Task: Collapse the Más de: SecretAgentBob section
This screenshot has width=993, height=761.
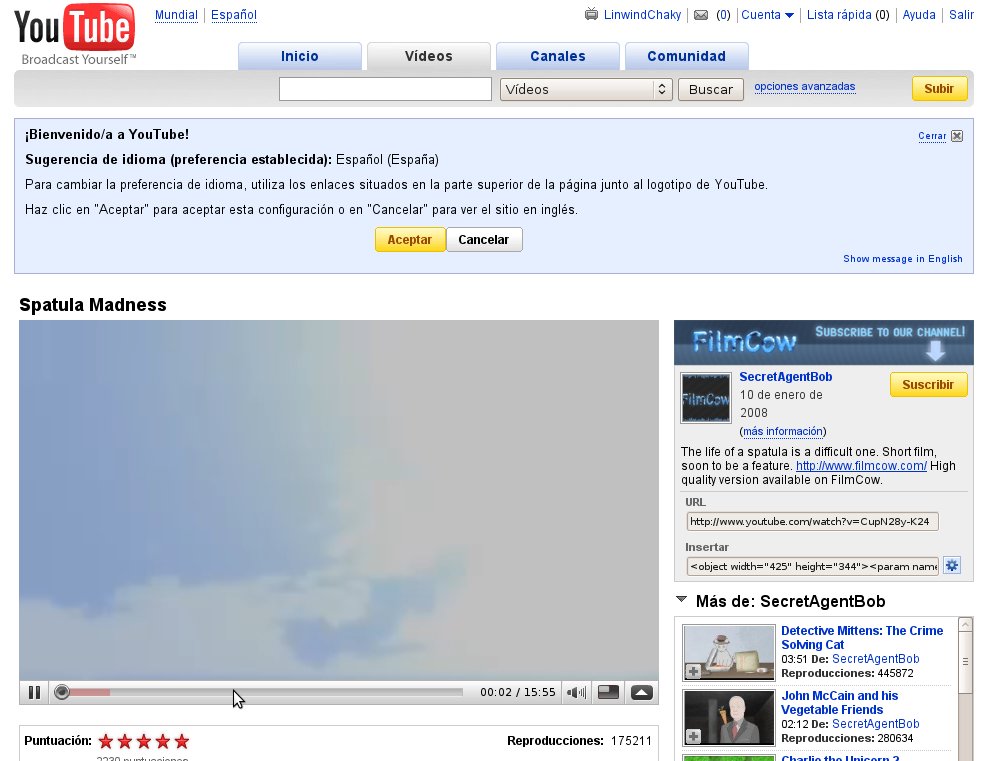Action: tap(681, 600)
